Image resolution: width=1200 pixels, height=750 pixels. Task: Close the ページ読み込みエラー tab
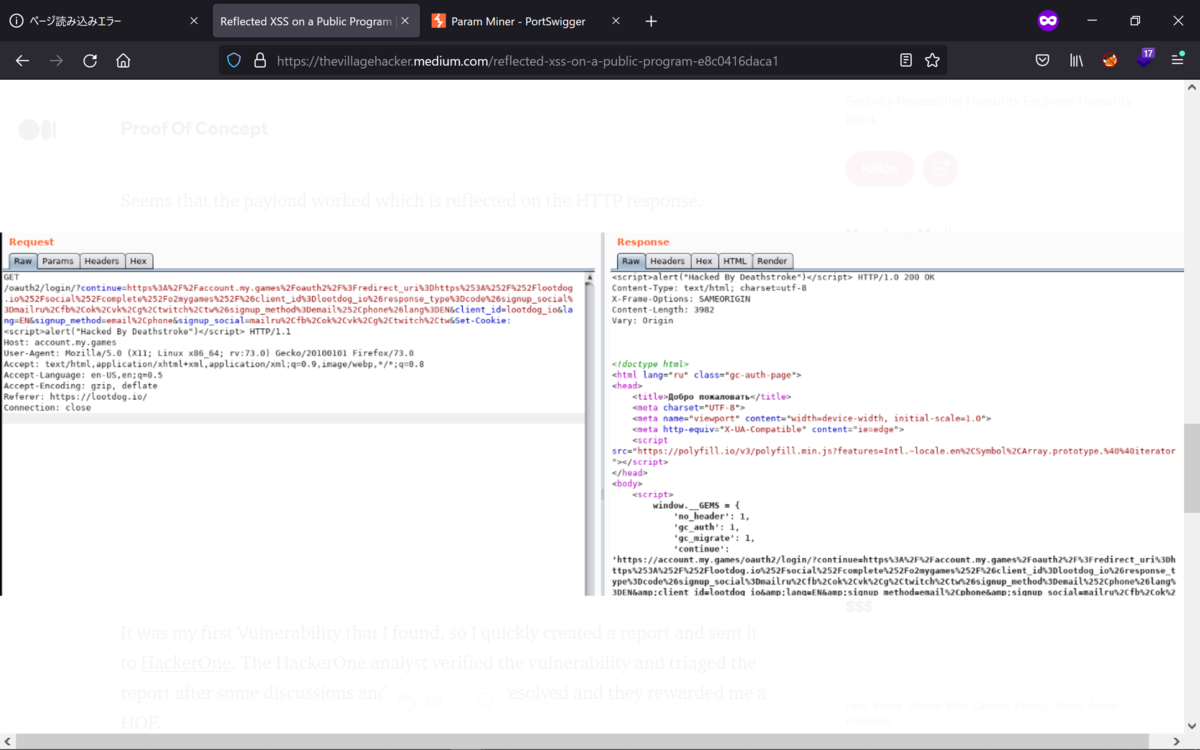(194, 21)
